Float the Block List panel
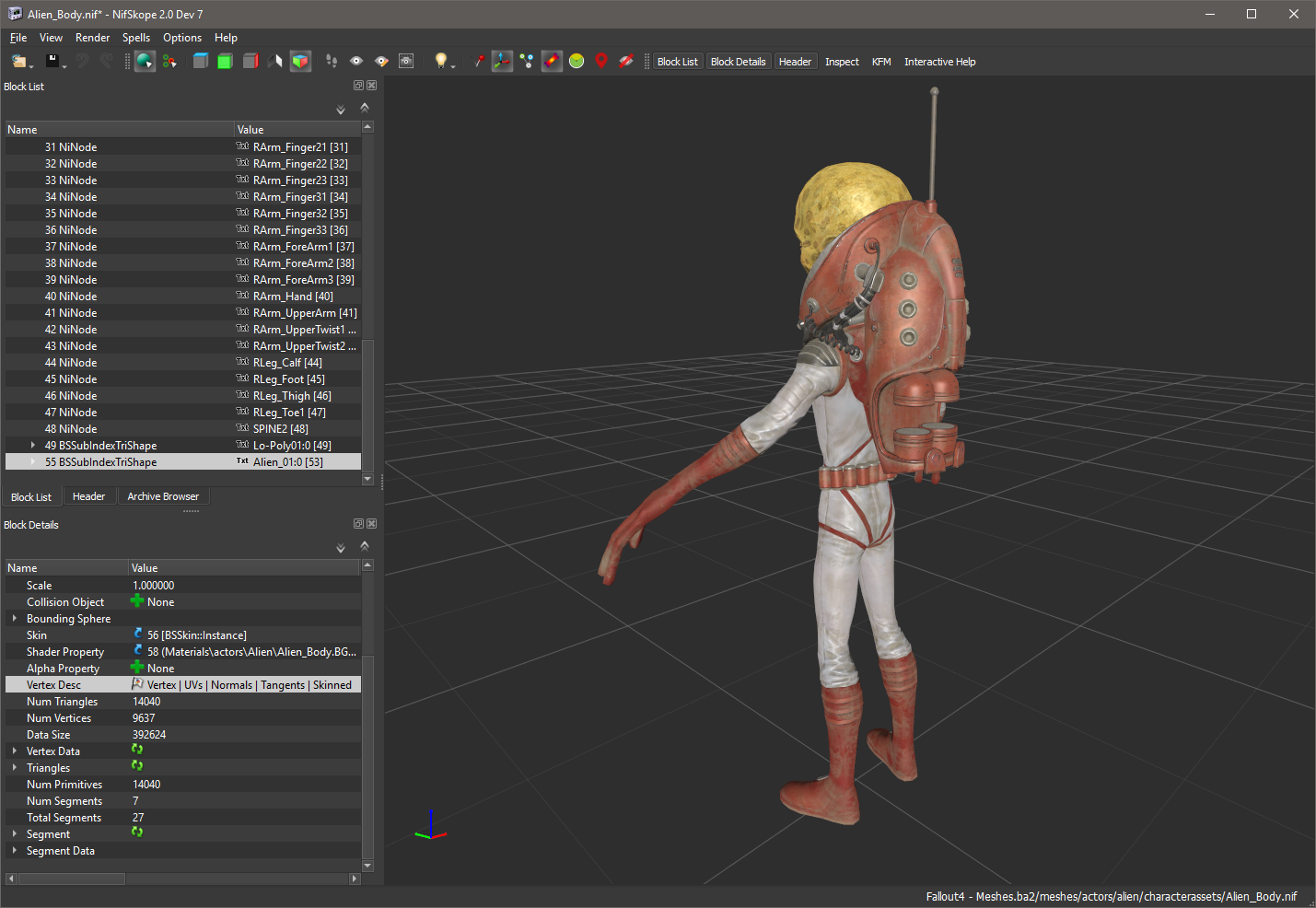This screenshot has width=1316, height=908. (358, 86)
